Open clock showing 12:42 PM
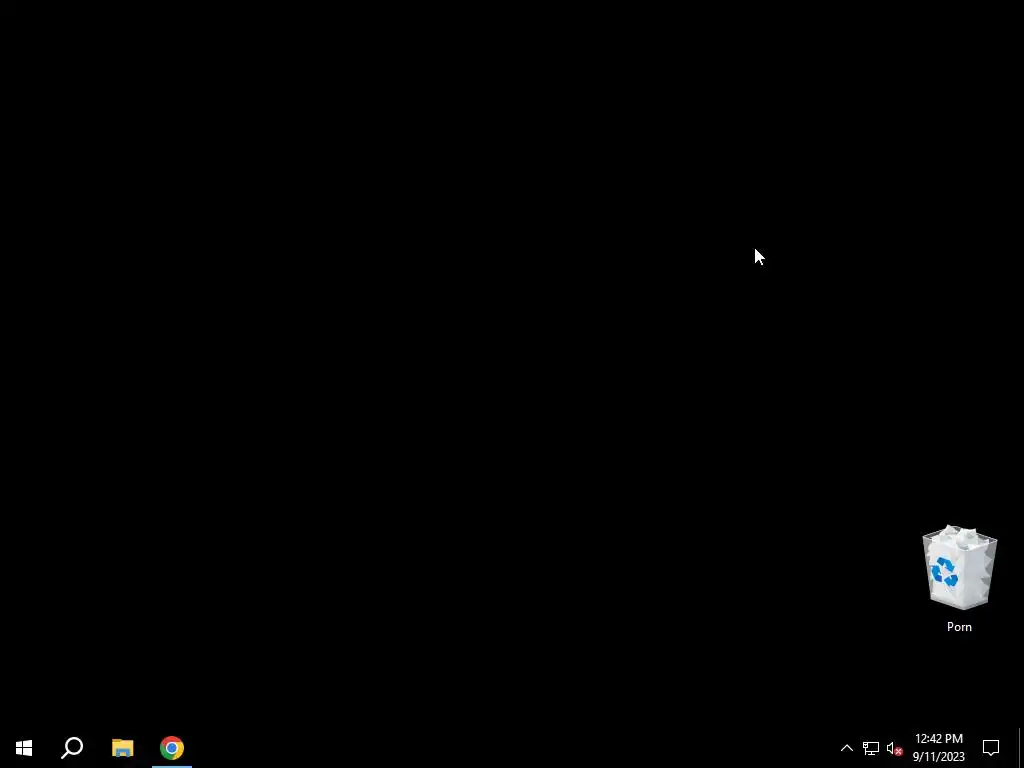 [938, 748]
